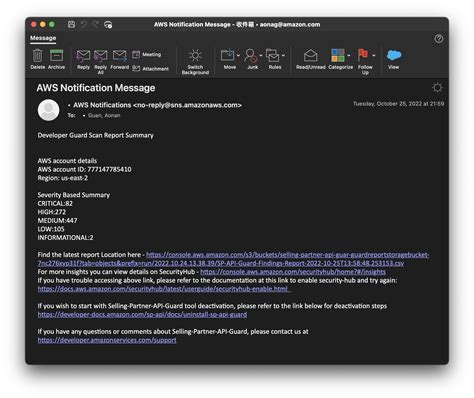Archive the AWS notification message
Screen dimensions: 474x398
tap(56, 59)
